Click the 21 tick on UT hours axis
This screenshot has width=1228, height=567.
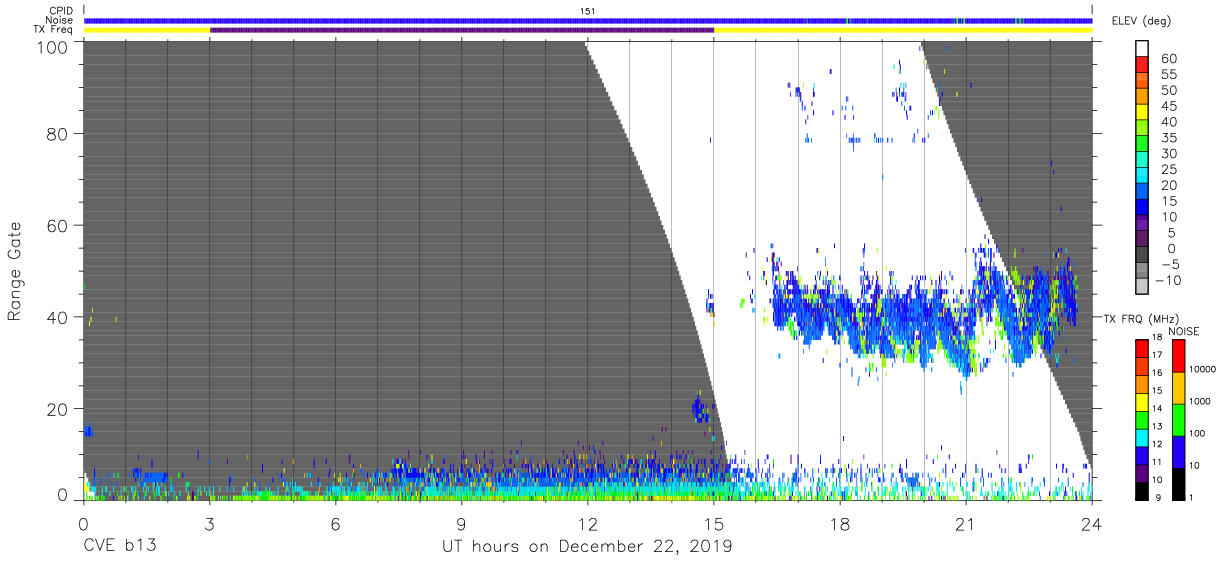click(x=965, y=524)
